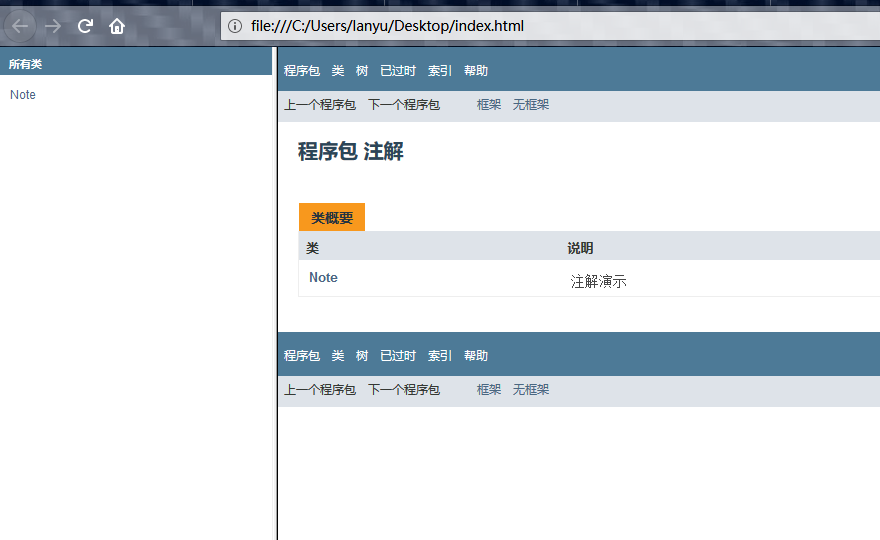The height and width of the screenshot is (540, 880).
Task: Open 树 in the top navigation bar
Action: coord(362,71)
